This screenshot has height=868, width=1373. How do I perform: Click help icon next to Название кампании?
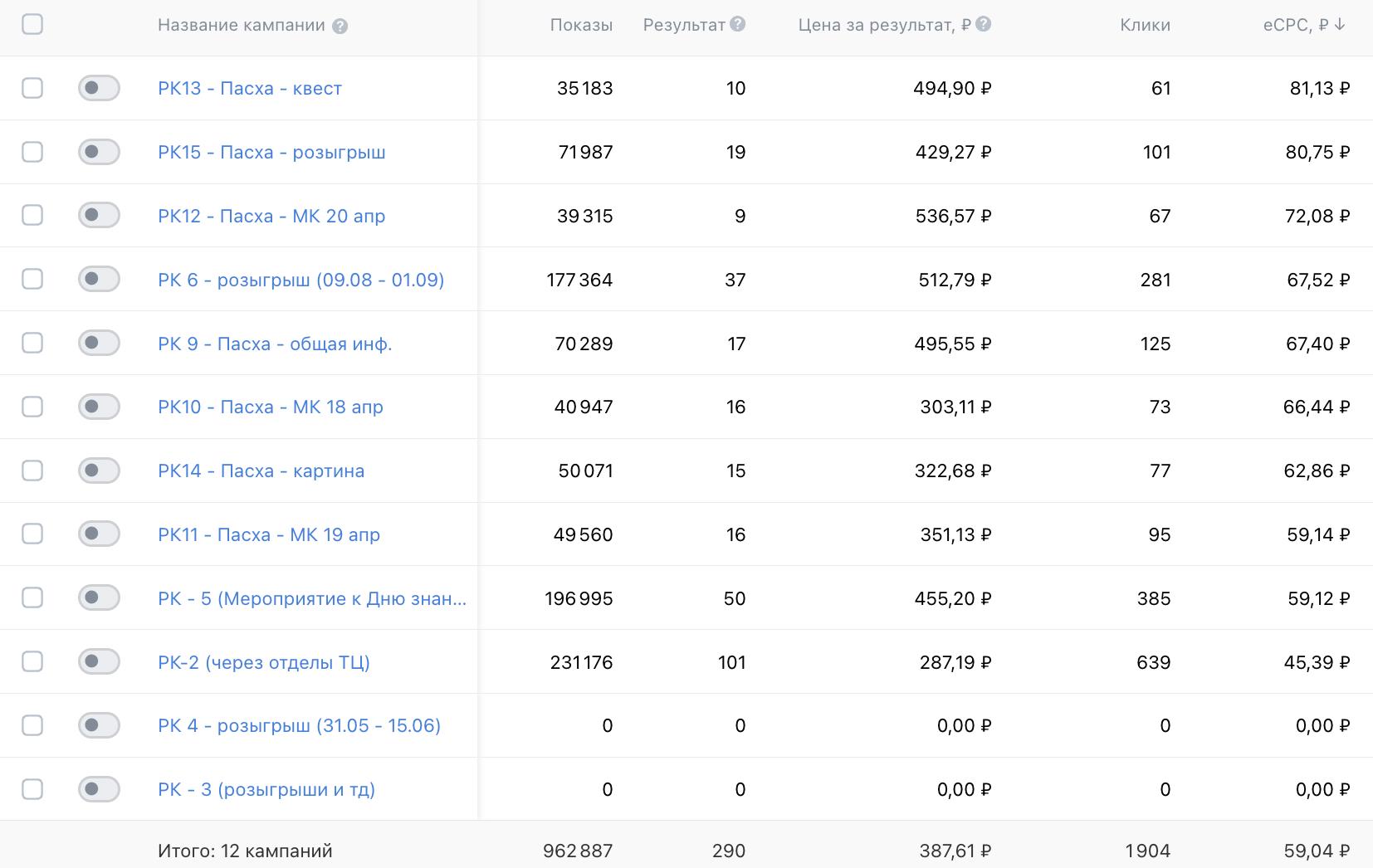click(x=340, y=26)
